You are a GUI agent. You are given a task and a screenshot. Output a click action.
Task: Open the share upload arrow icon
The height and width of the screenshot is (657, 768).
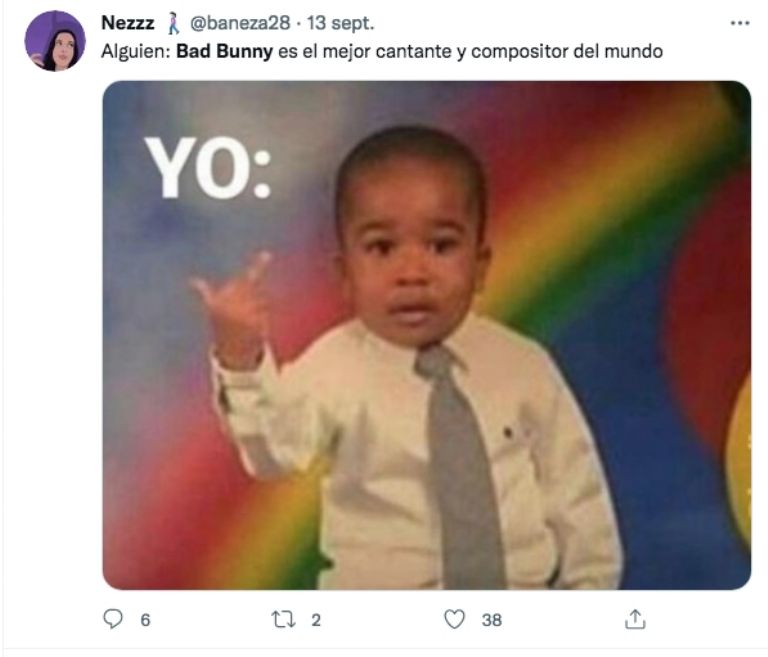[x=635, y=619]
